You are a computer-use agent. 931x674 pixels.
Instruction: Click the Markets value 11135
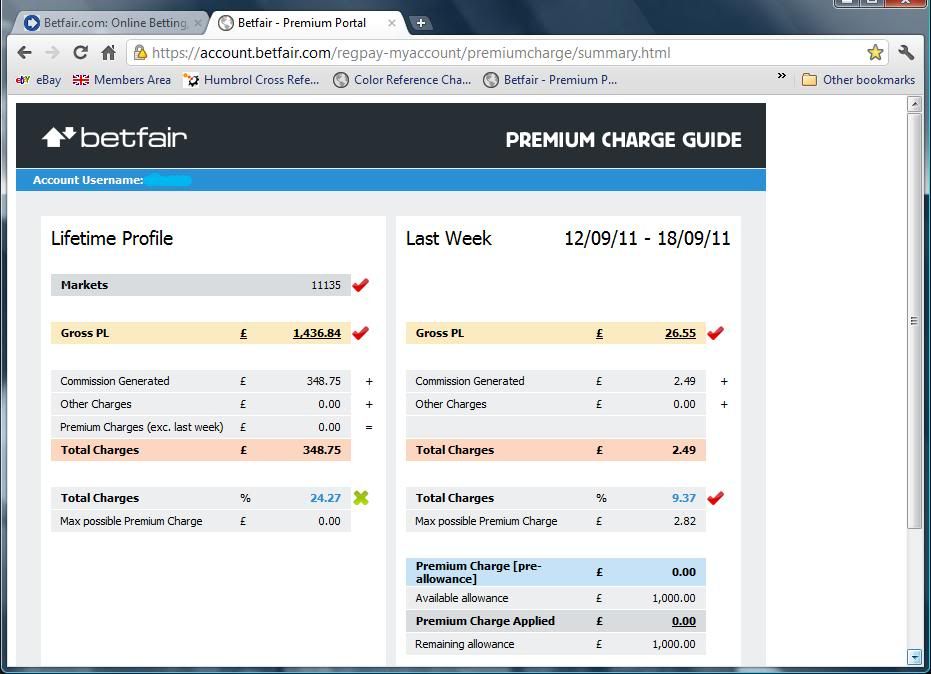(x=326, y=285)
